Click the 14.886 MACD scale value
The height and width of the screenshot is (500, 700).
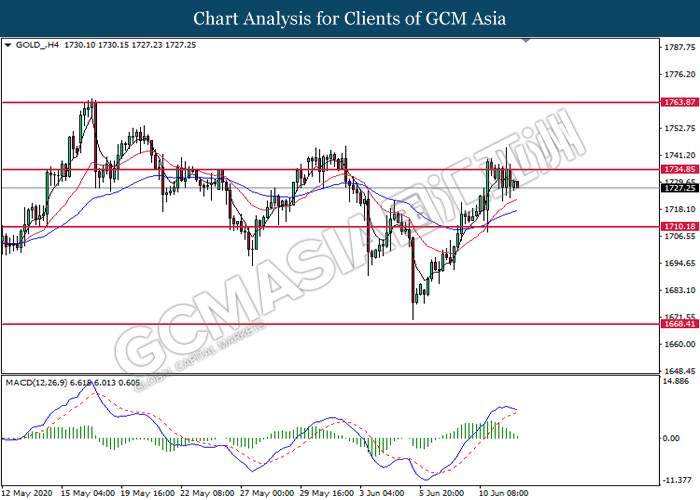coord(676,381)
